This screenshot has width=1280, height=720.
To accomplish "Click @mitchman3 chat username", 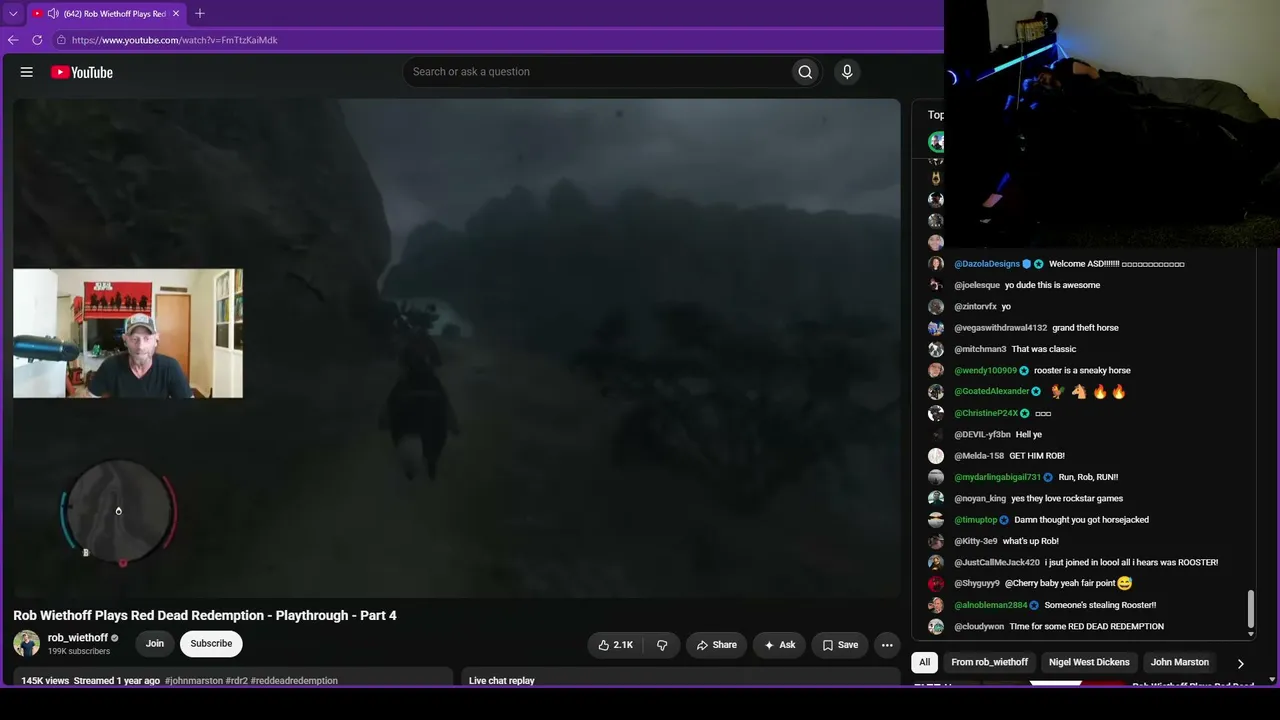I will 980,349.
